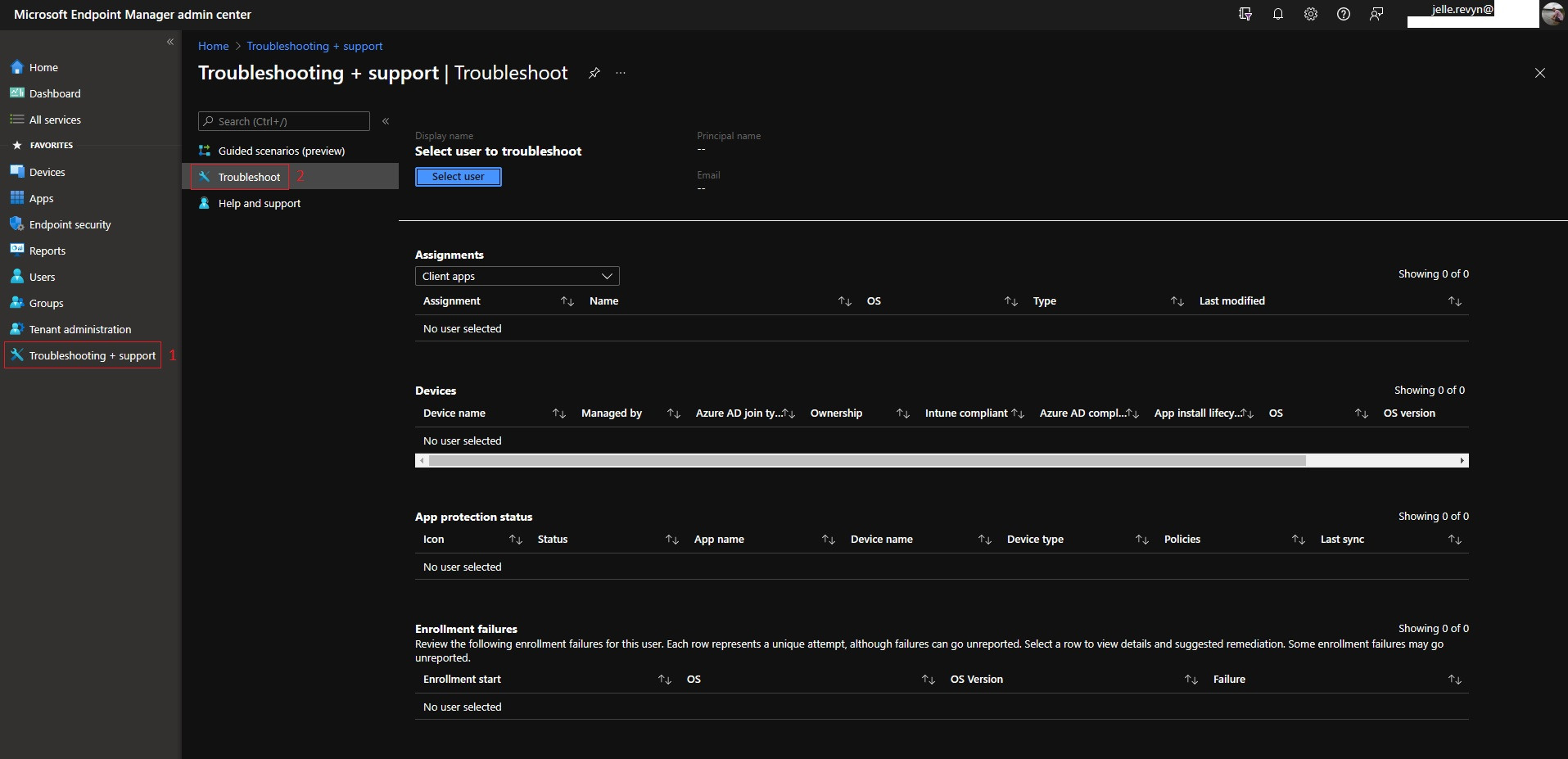
Task: Follow the Troubleshooting + support breadcrumb link
Action: tap(314, 46)
